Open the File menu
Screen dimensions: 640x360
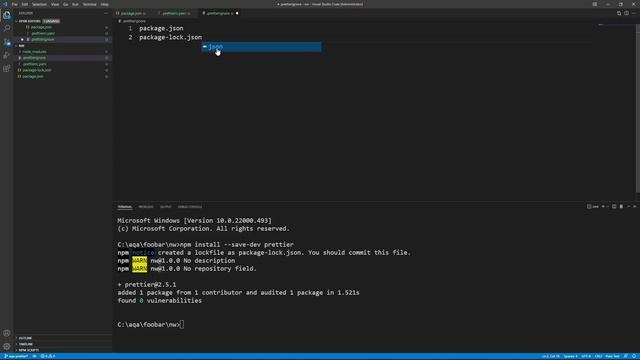click(15, 4)
